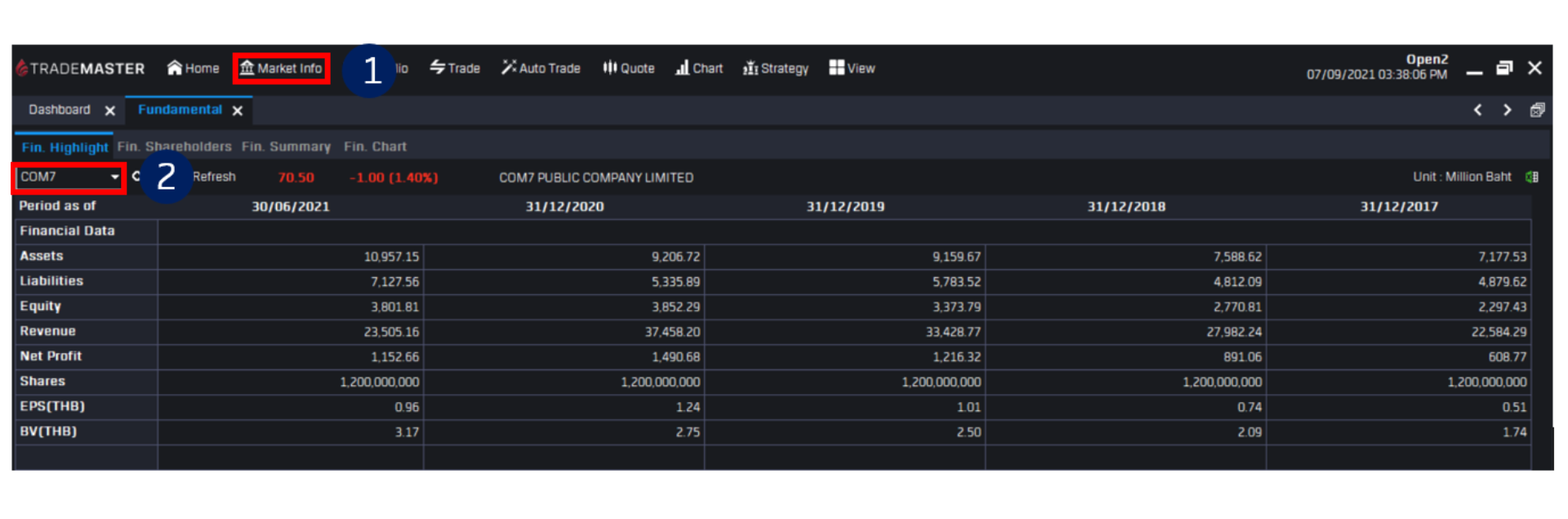The image size is (1568, 519).
Task: Open the Market Info menu
Action: [x=281, y=69]
